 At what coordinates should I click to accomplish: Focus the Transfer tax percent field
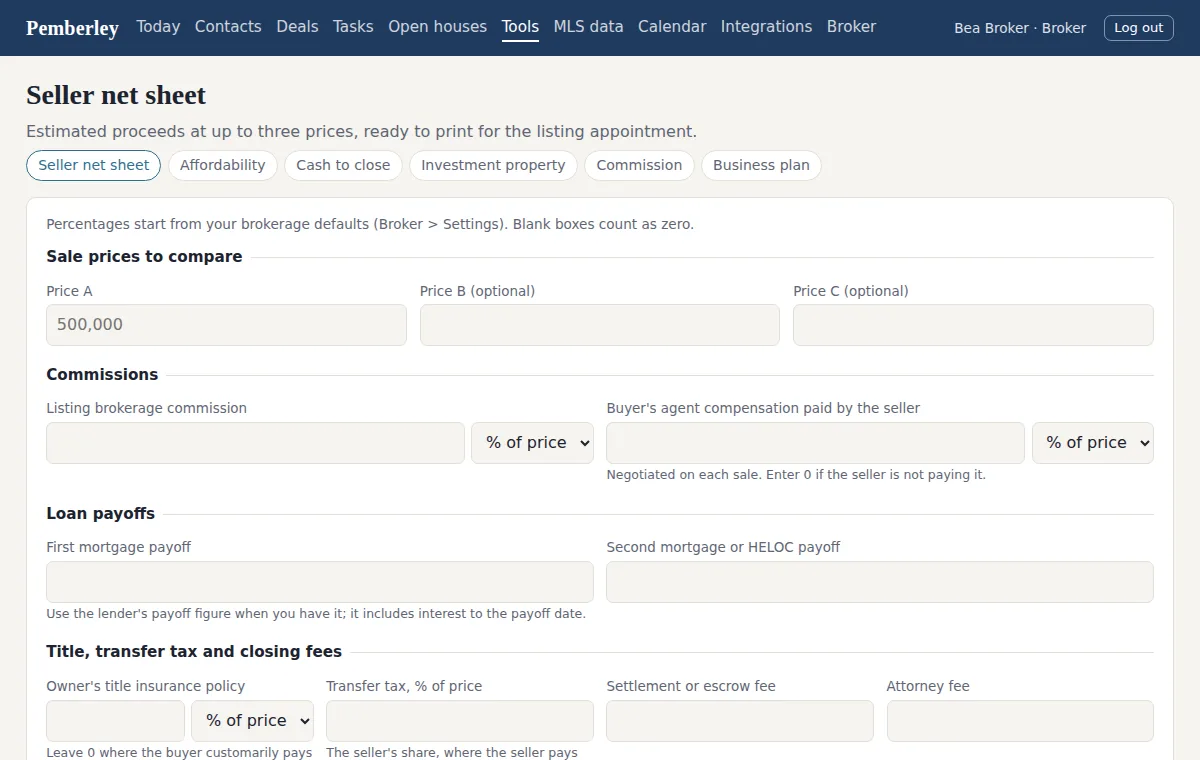pyautogui.click(x=460, y=721)
